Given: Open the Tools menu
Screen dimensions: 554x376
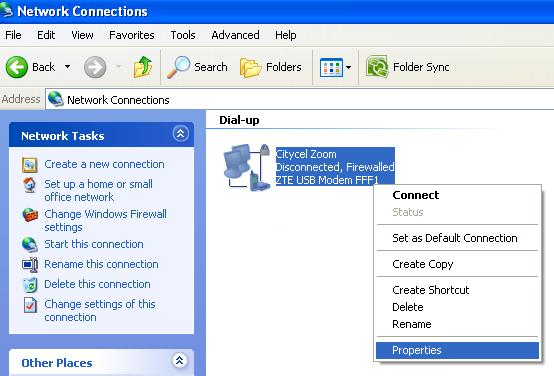Looking at the screenshot, I should (183, 35).
